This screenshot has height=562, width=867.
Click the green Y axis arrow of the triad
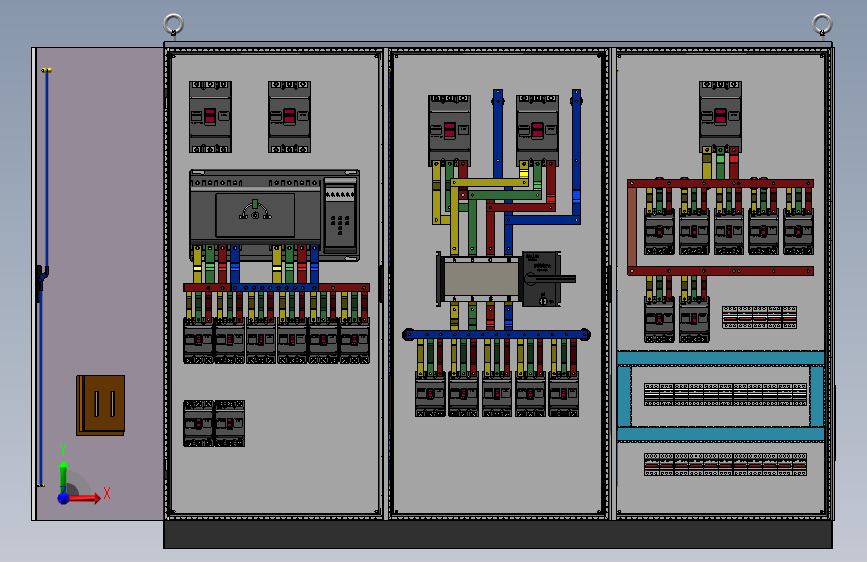tap(64, 475)
